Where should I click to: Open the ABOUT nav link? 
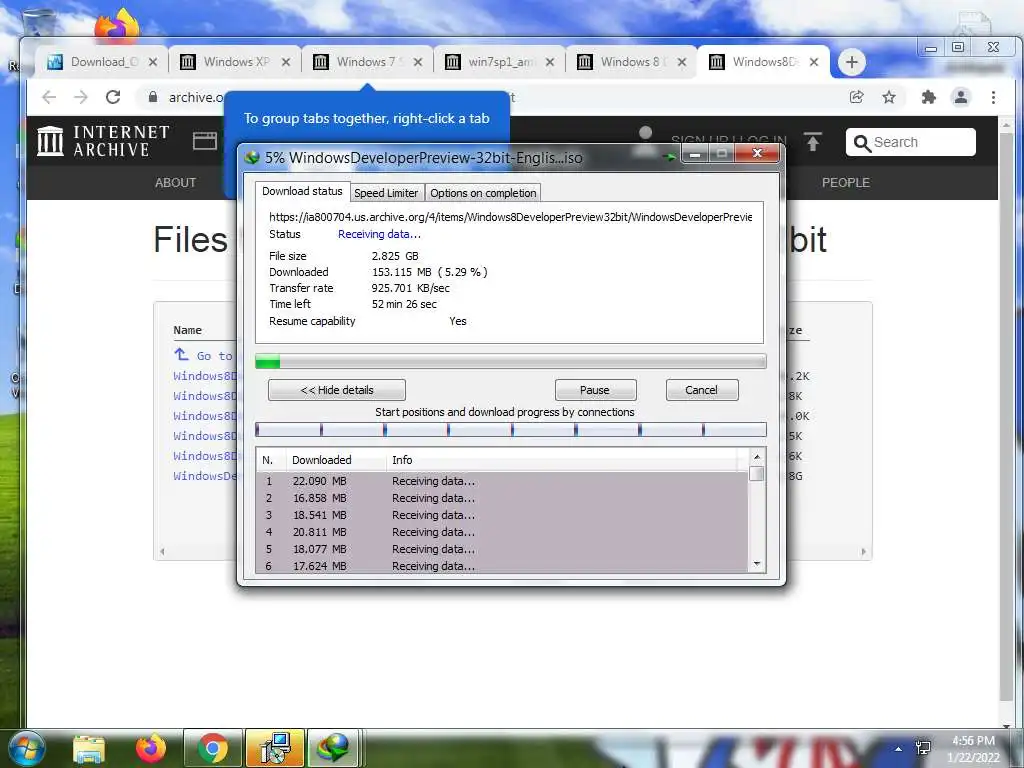coord(175,183)
